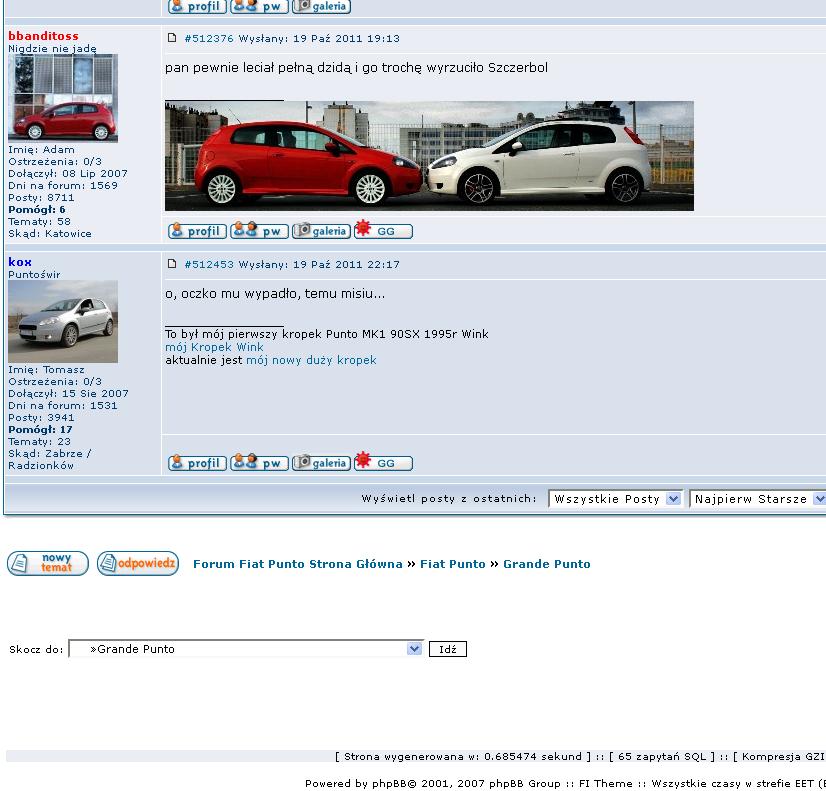Click post icon next to #512453
Screen dimensions: 826x791
pos(172,264)
